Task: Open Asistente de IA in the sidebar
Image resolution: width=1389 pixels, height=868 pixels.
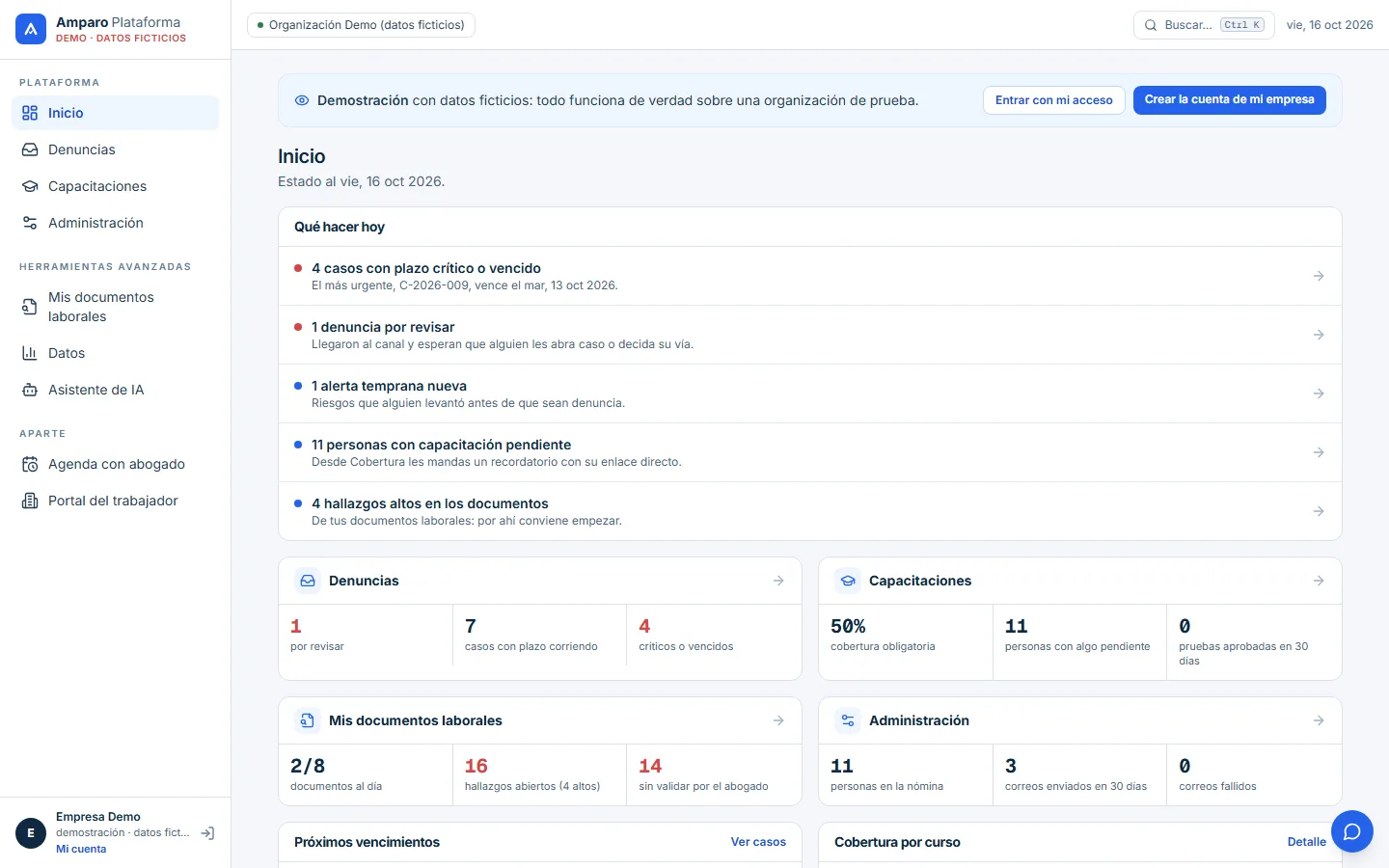Action: [x=115, y=390]
